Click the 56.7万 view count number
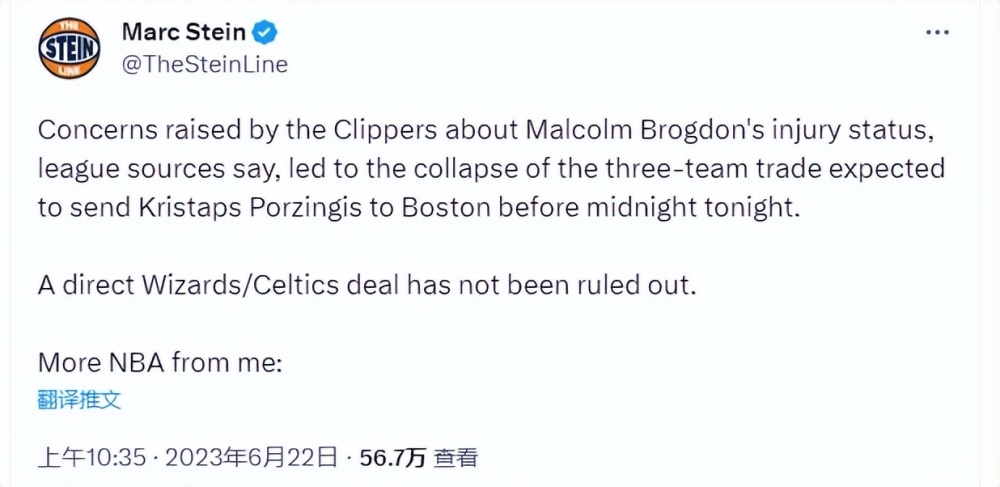This screenshot has height=487, width=1000. pyautogui.click(x=393, y=458)
